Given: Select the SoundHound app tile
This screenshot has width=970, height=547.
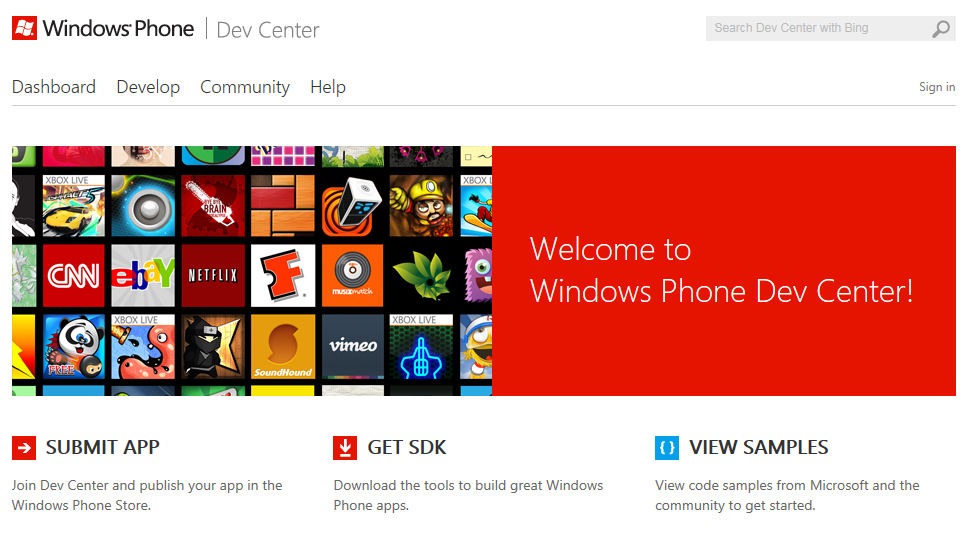Looking at the screenshot, I should [283, 347].
